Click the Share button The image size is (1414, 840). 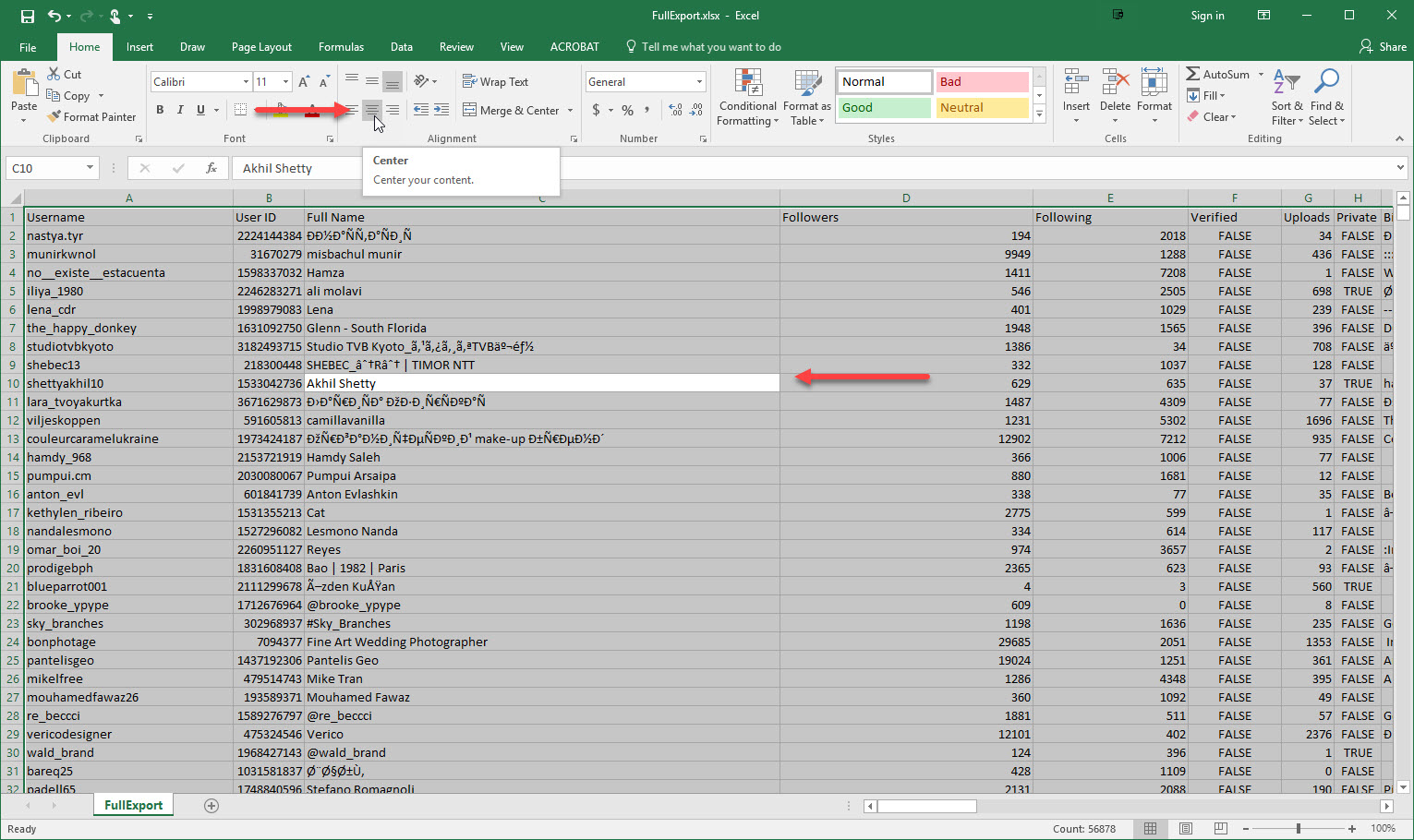(x=1383, y=47)
